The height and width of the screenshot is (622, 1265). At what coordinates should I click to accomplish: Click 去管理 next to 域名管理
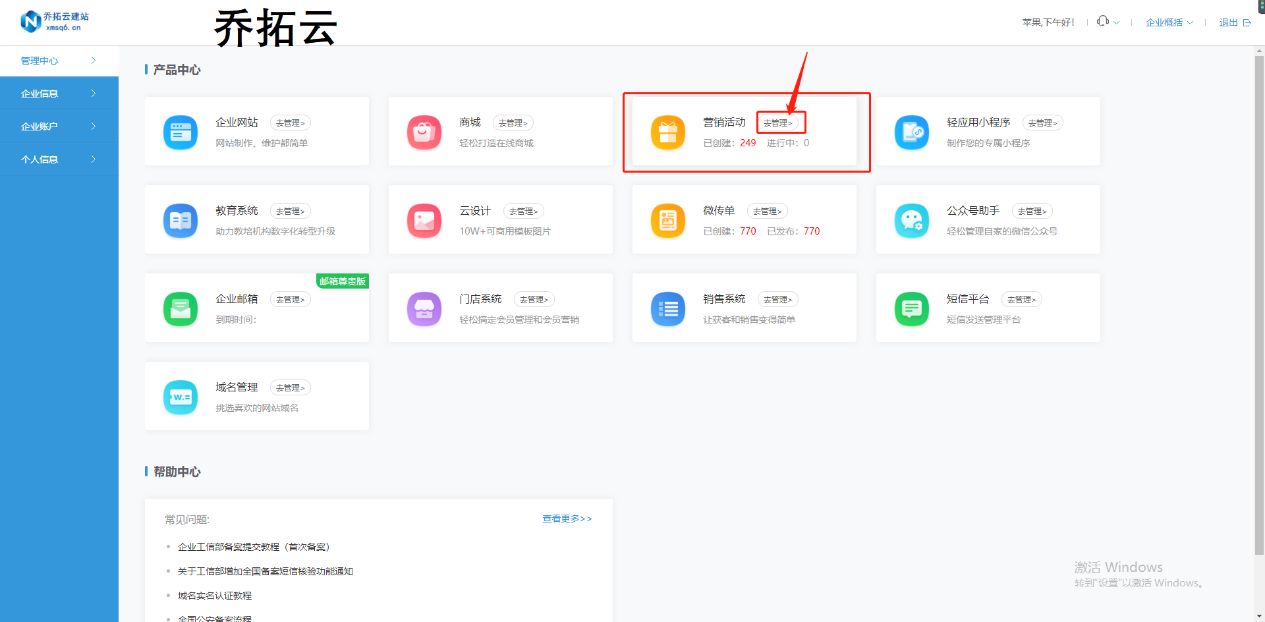pyautogui.click(x=290, y=387)
